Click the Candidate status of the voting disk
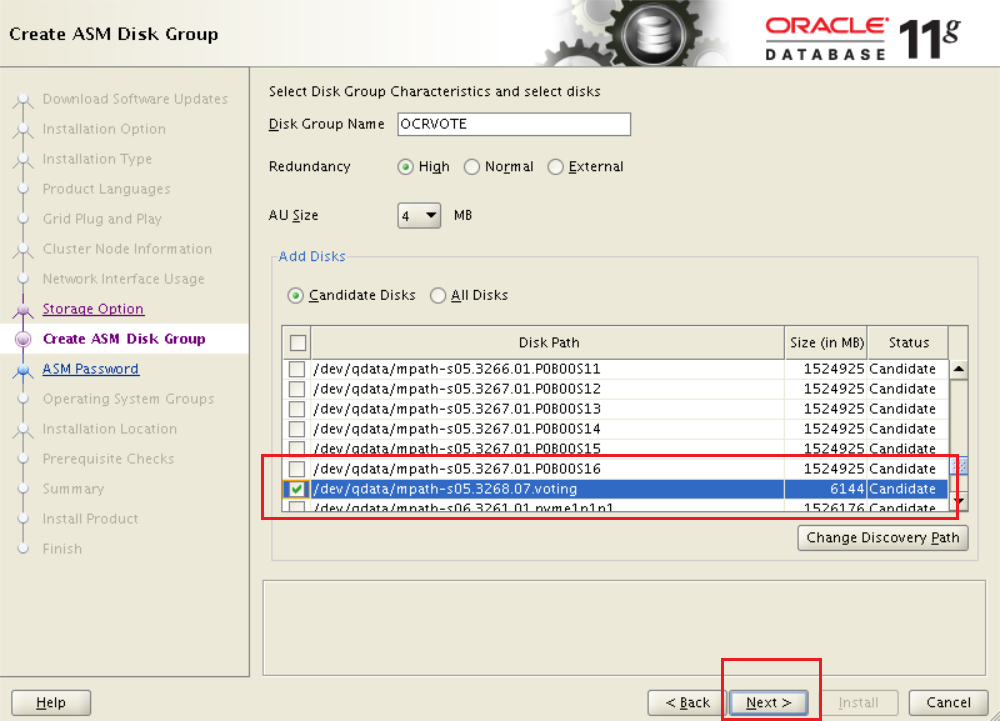This screenshot has width=1000, height=721. 902,489
